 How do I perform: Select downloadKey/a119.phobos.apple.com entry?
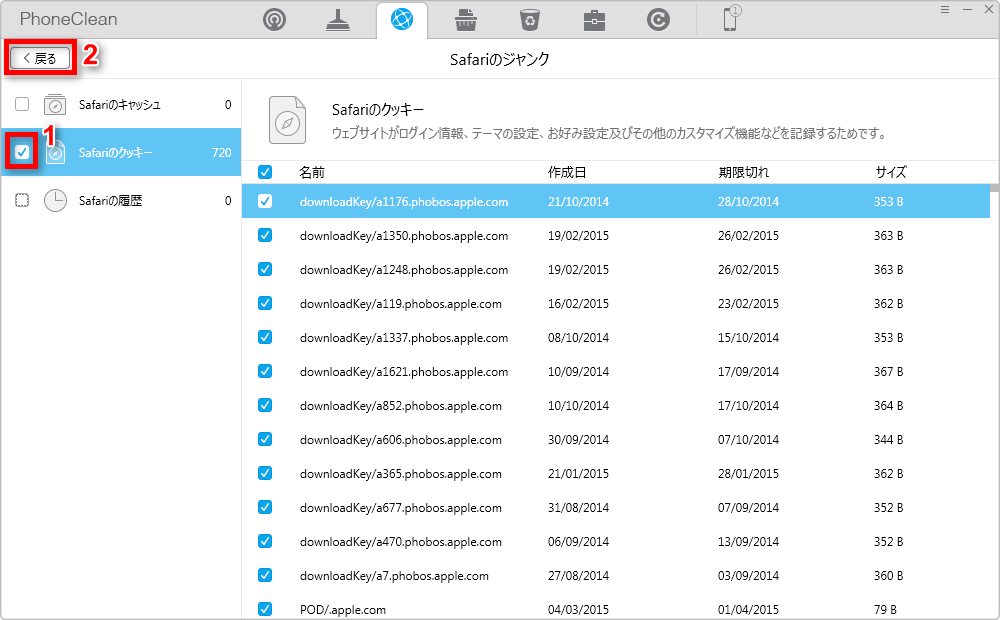click(401, 304)
